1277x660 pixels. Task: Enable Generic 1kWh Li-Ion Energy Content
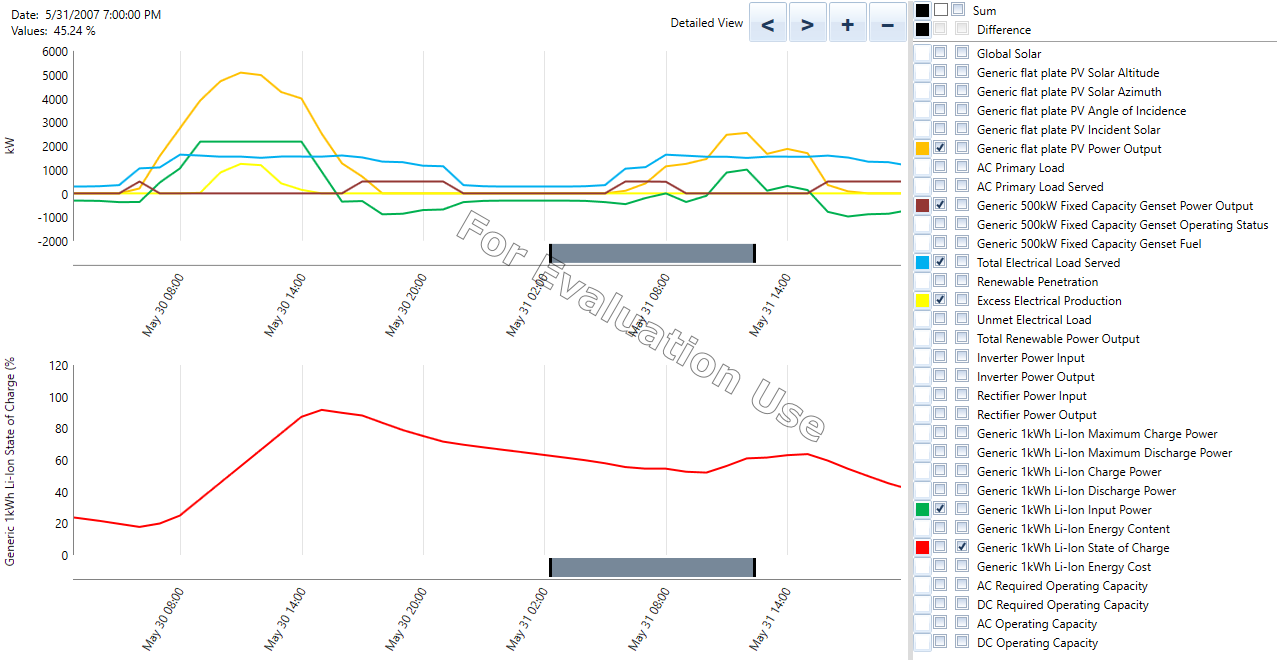[x=940, y=528]
